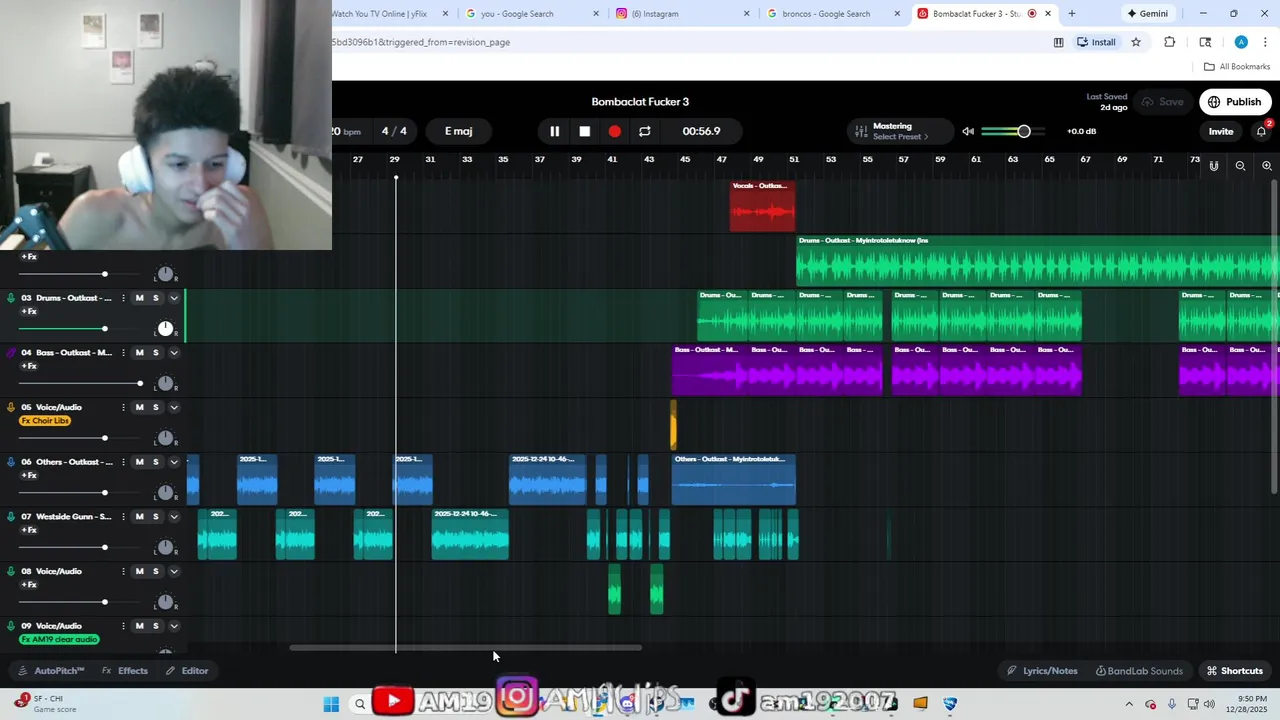
Task: Open track 07 Westside Gunn three-dot options menu
Action: tap(123, 516)
